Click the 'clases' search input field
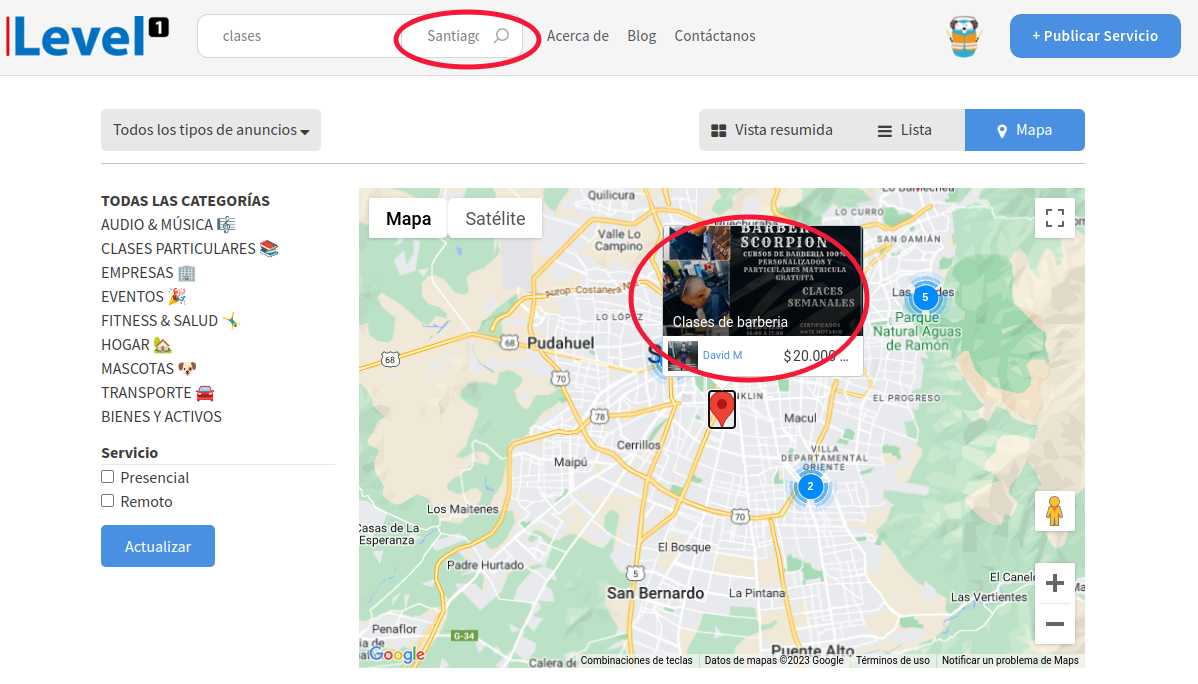1198x684 pixels. 300,36
